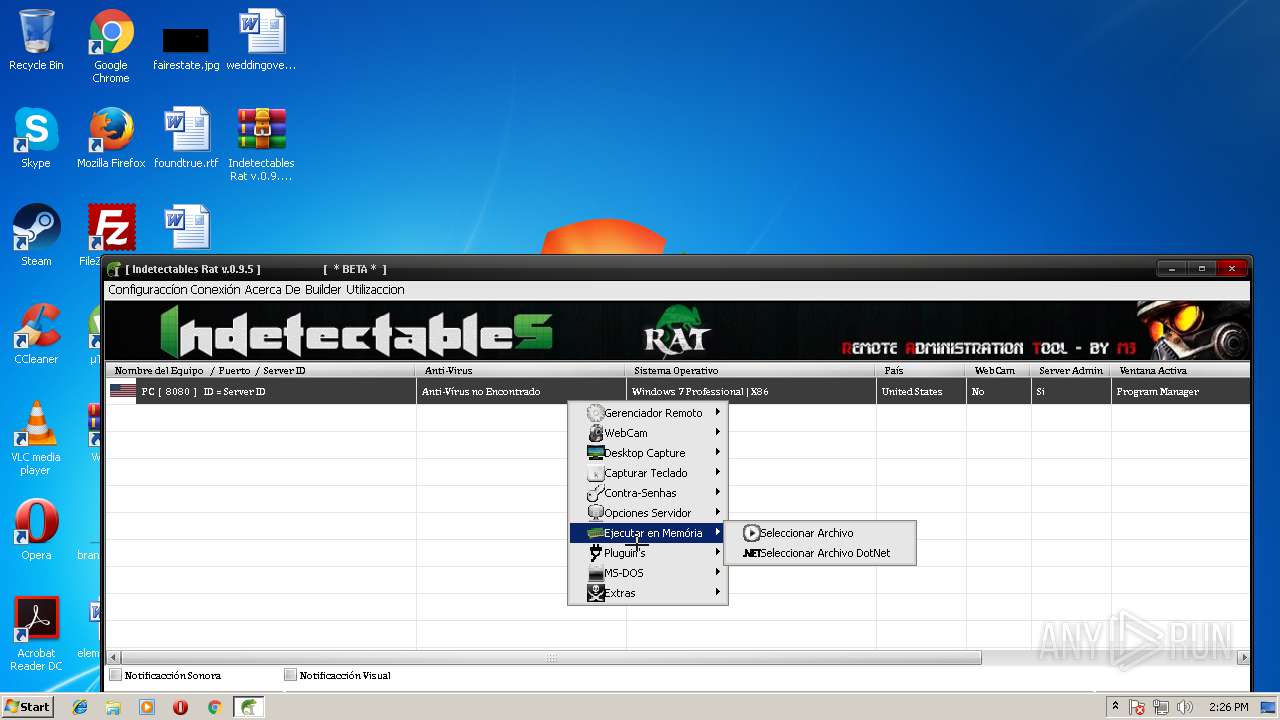Select the Opera desktop shortcut

(x=36, y=531)
